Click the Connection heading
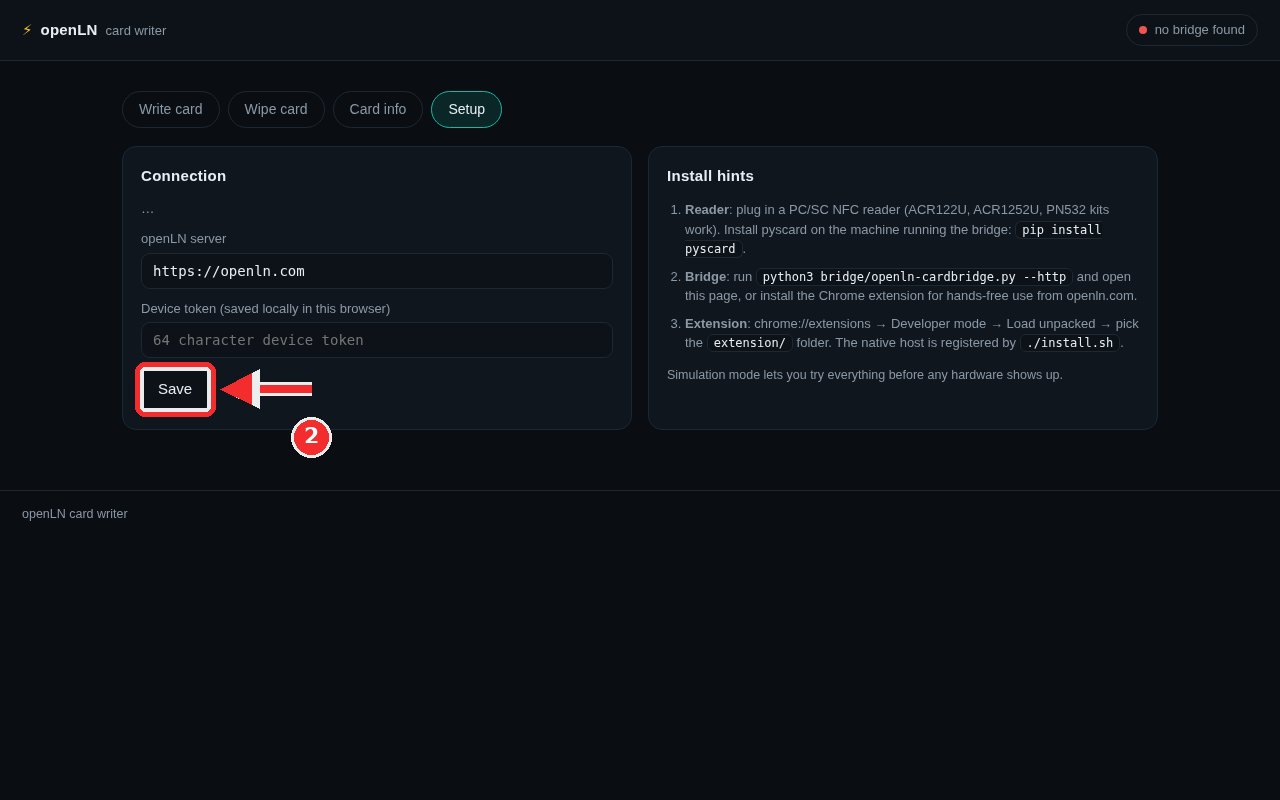 click(x=184, y=176)
